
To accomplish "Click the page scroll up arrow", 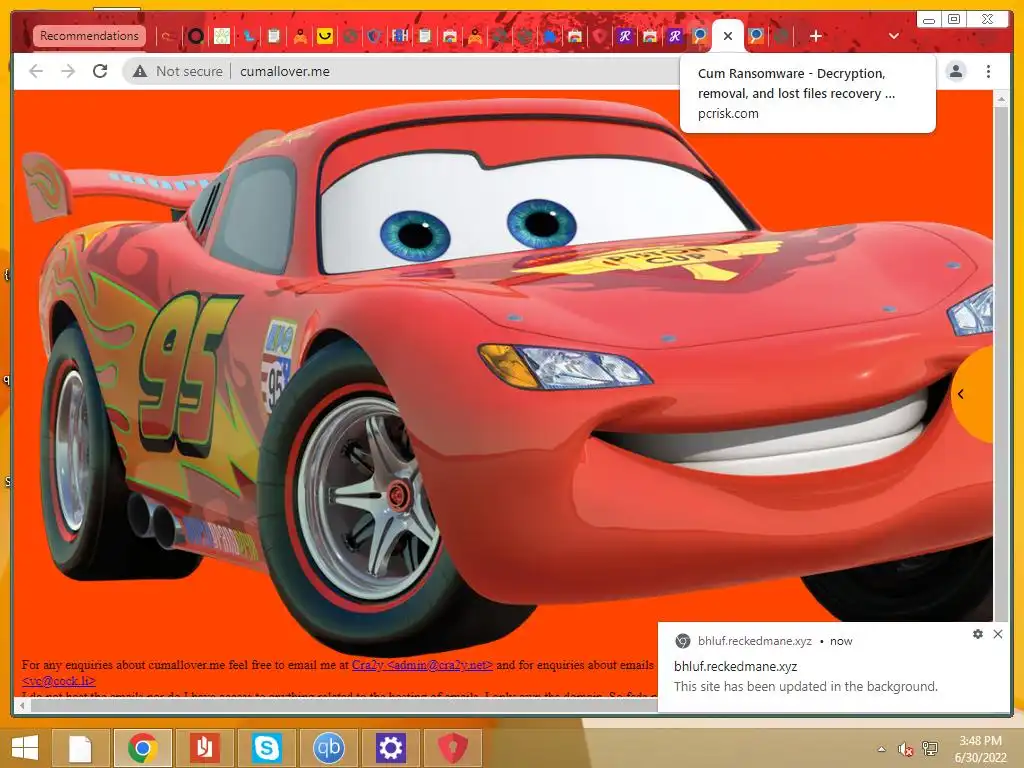I will tap(1000, 99).
